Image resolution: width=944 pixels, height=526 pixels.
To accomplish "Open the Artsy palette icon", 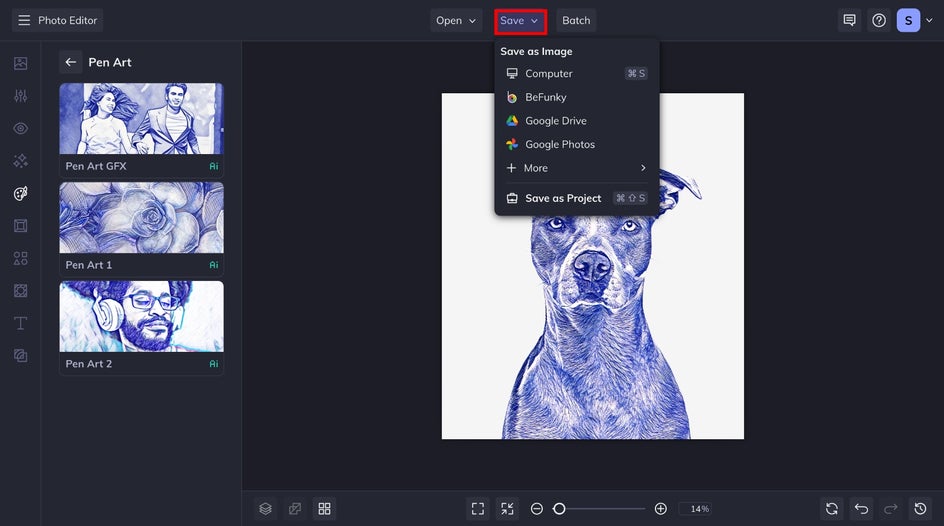I will [x=20, y=193].
